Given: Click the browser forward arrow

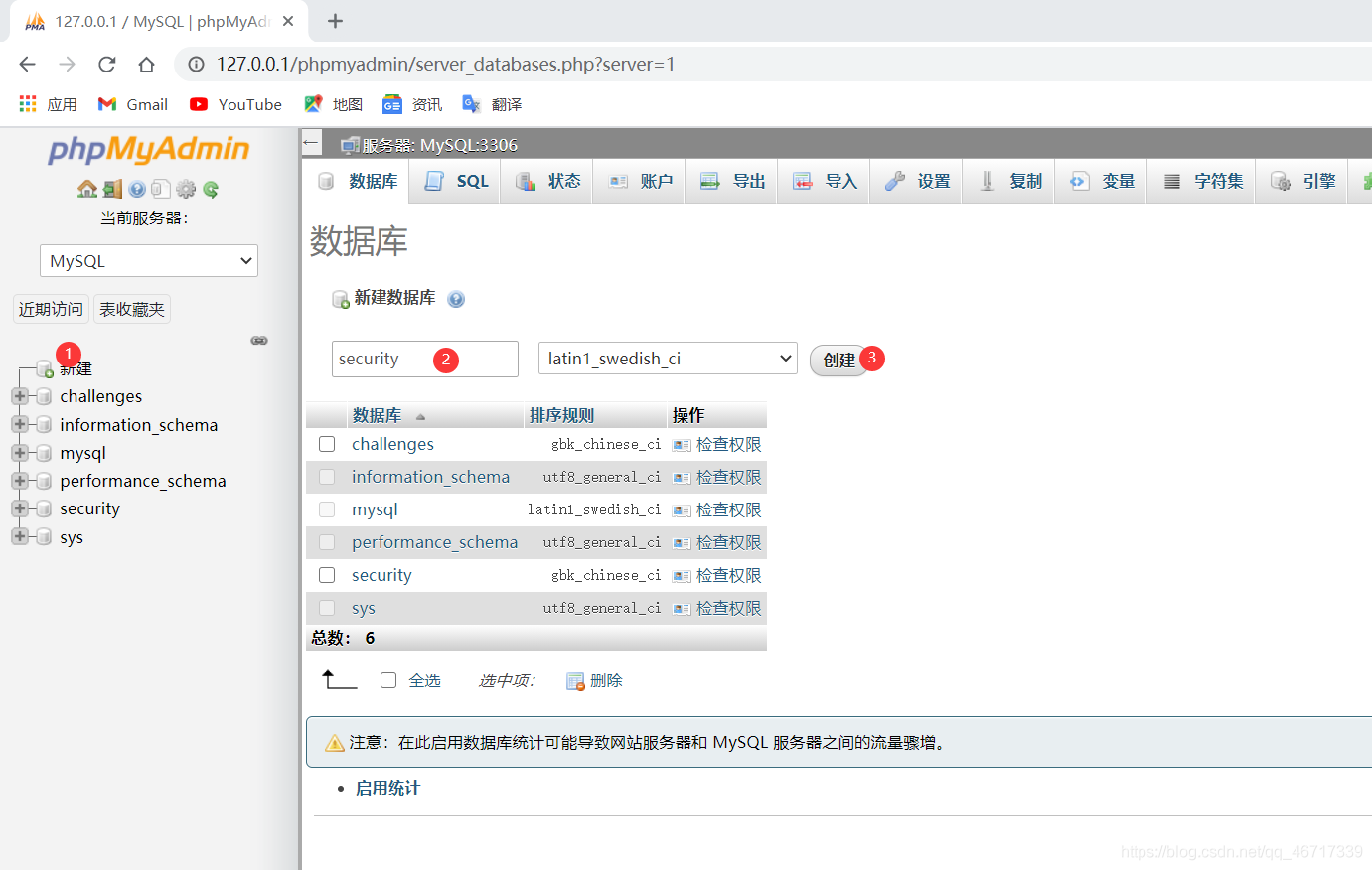Looking at the screenshot, I should click(x=67, y=65).
